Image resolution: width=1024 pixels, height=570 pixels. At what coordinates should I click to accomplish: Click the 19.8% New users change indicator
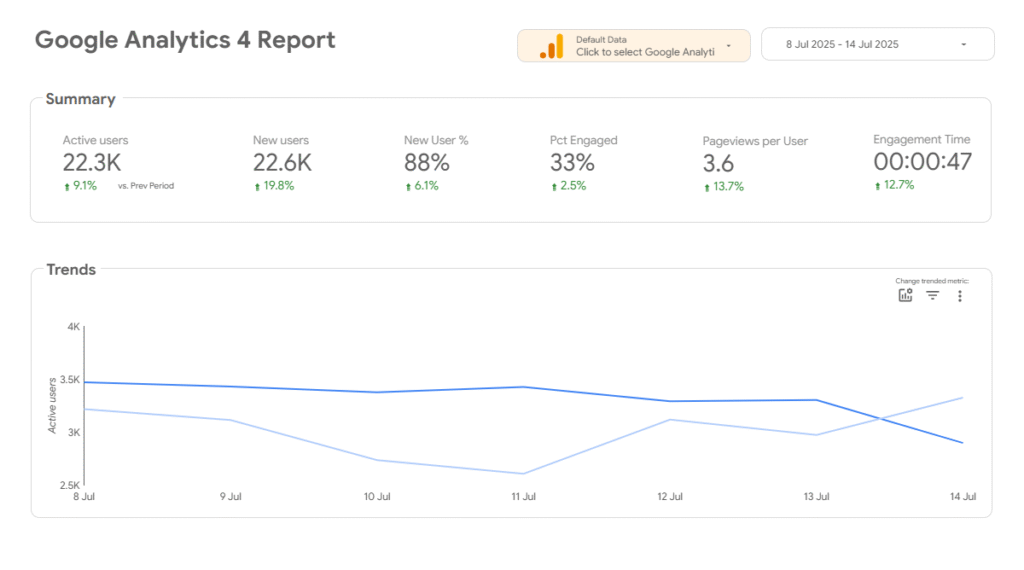(x=274, y=186)
